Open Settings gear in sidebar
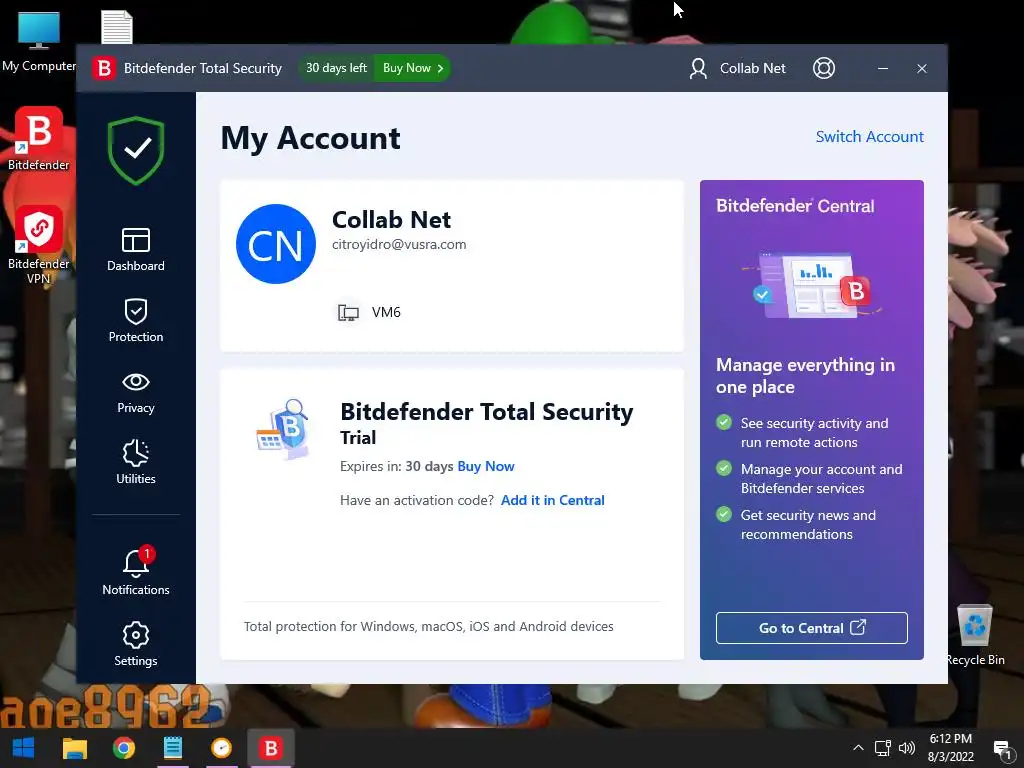This screenshot has width=1024, height=768. (x=136, y=644)
